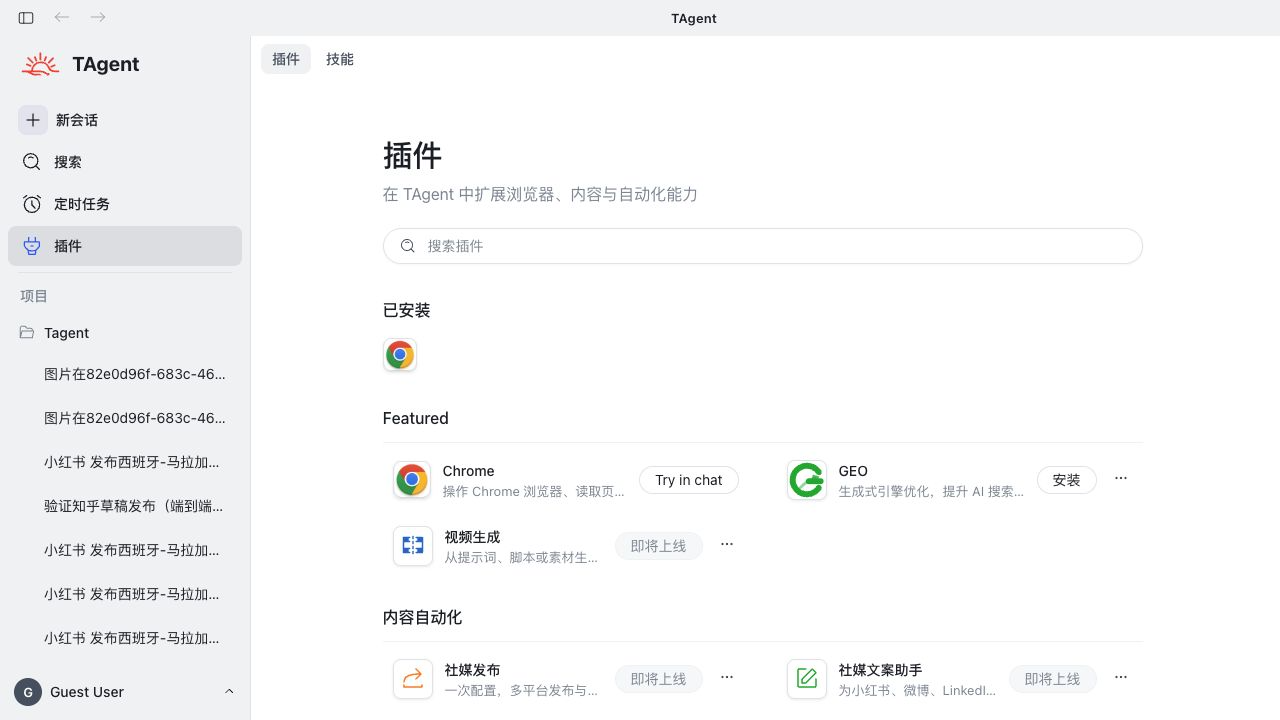This screenshot has height=720, width=1280.
Task: Open 搜索 in the sidebar
Action: click(125, 162)
